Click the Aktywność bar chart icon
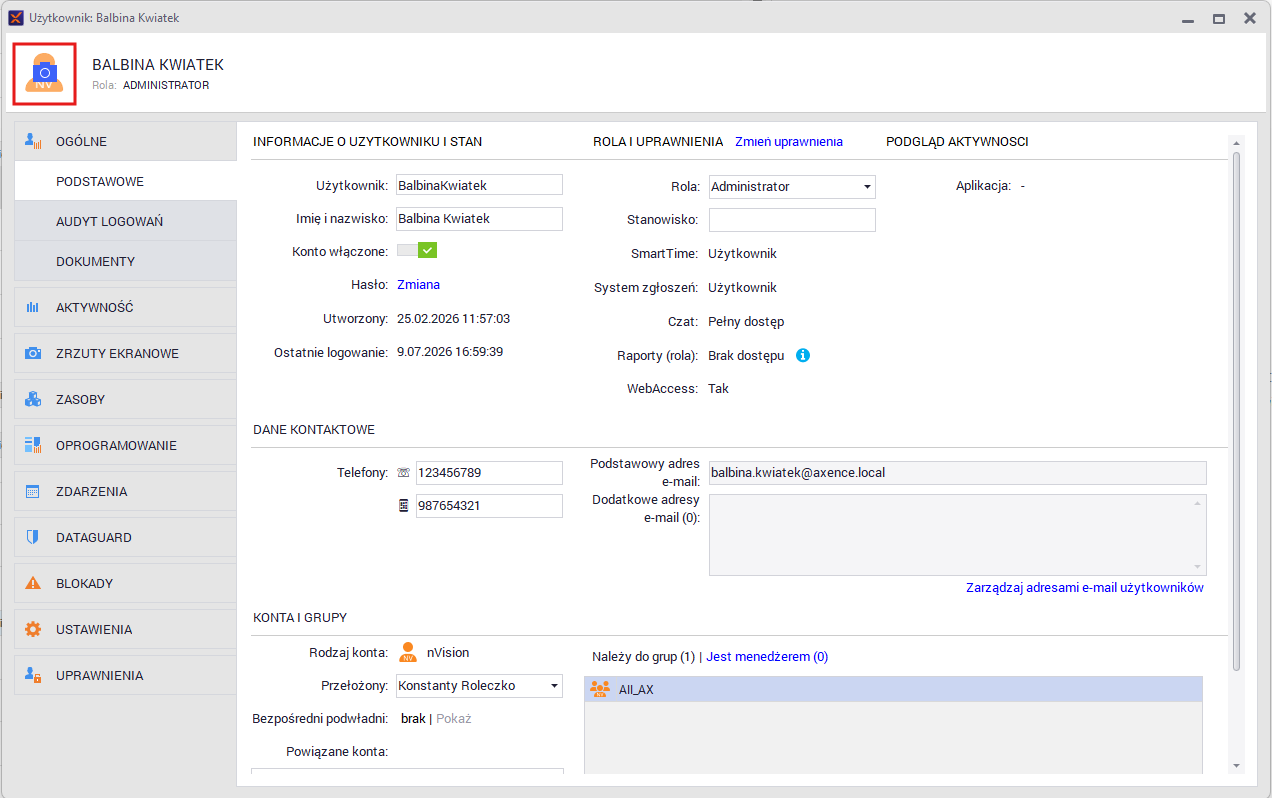The height and width of the screenshot is (798, 1272). coord(33,307)
